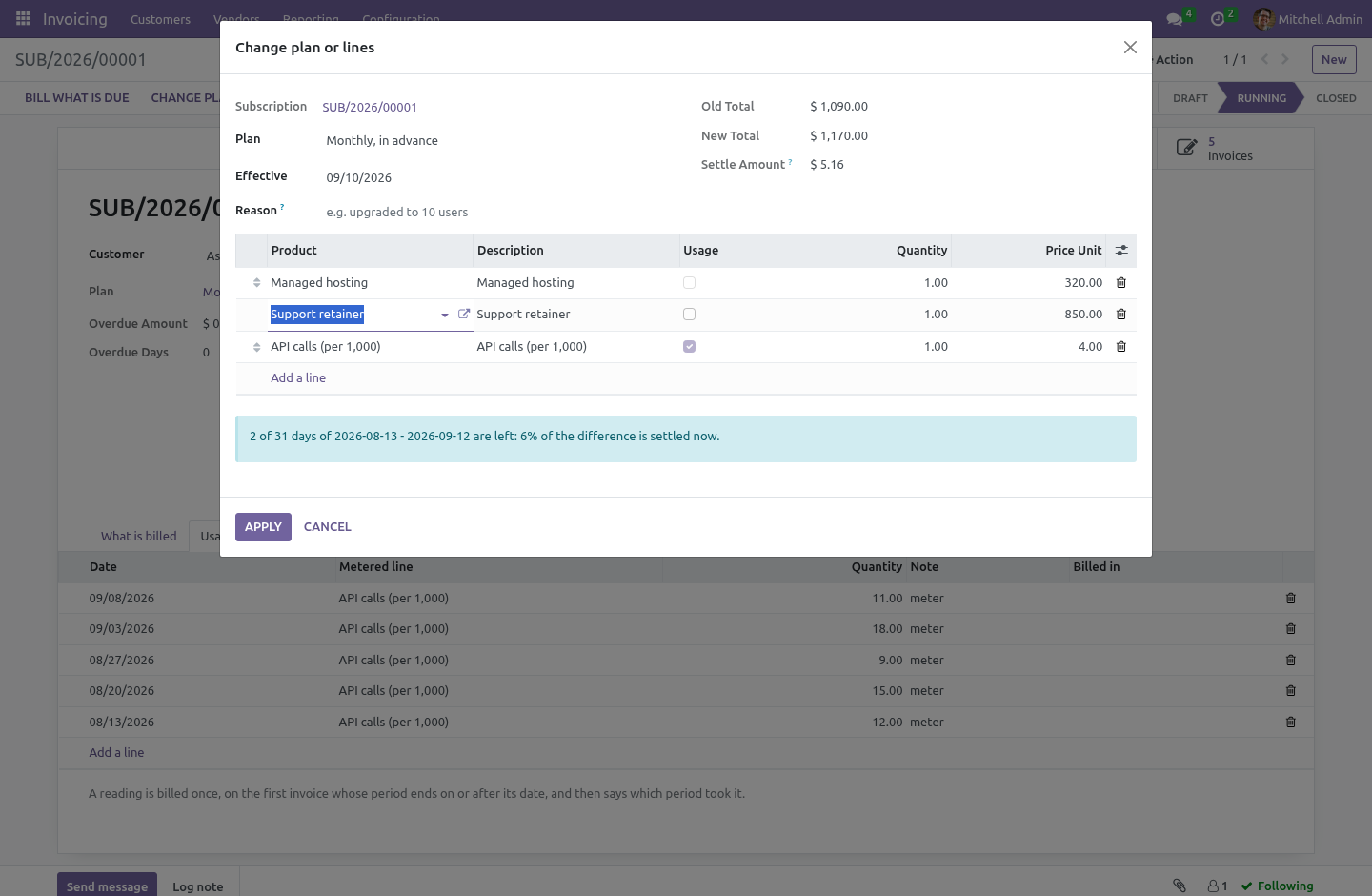Open the apps grid menu icon
The image size is (1372, 896).
tap(23, 19)
